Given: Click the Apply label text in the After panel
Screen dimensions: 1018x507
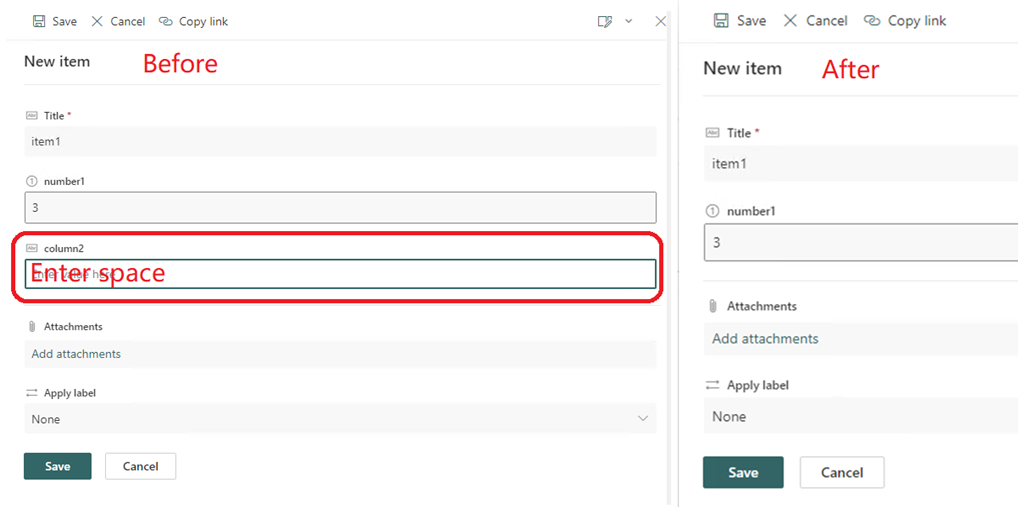Looking at the screenshot, I should [x=758, y=385].
